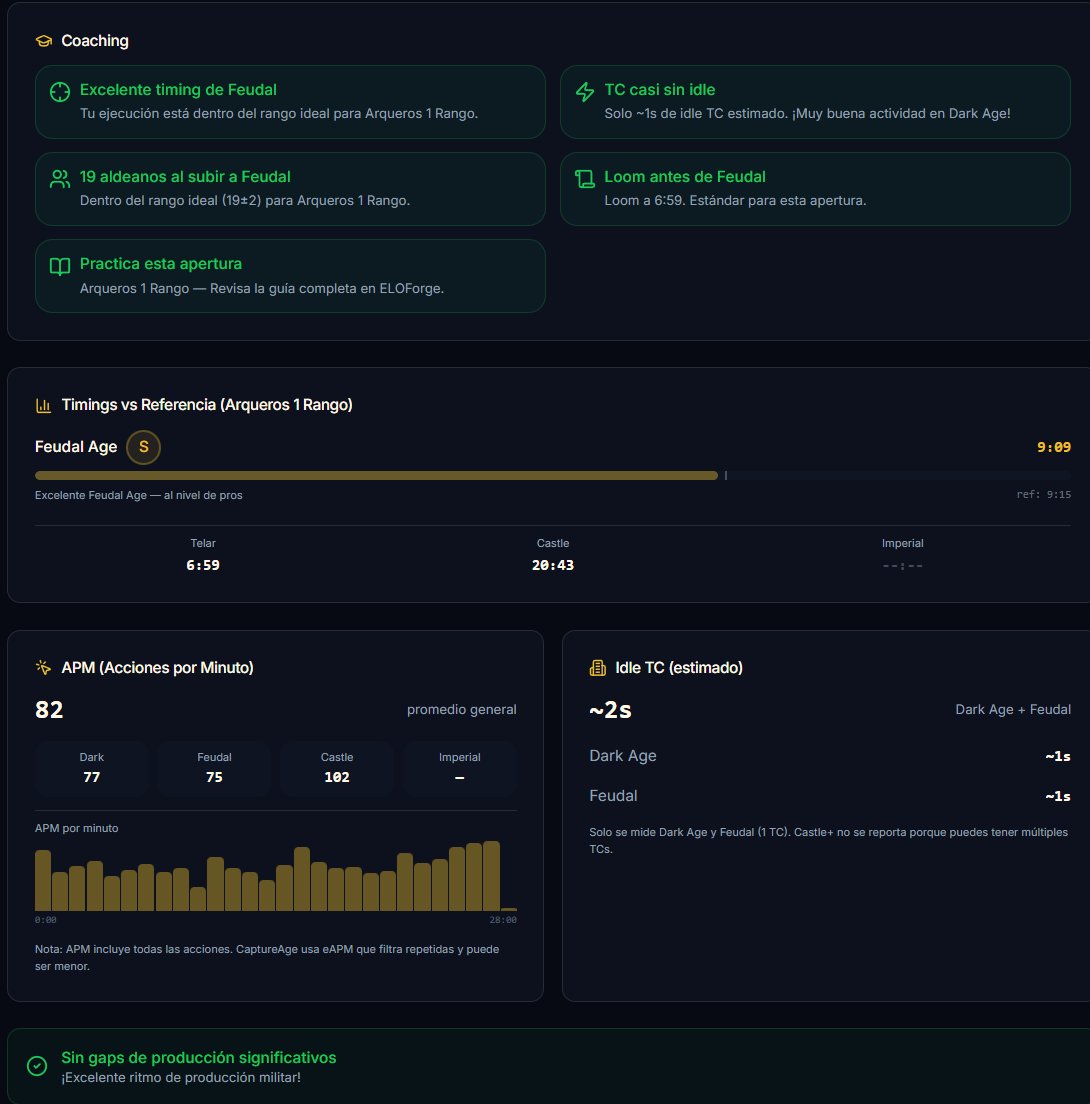Click the reference marker tick on the Feudal bar
Screen dimensions: 1090x1104
(726, 476)
